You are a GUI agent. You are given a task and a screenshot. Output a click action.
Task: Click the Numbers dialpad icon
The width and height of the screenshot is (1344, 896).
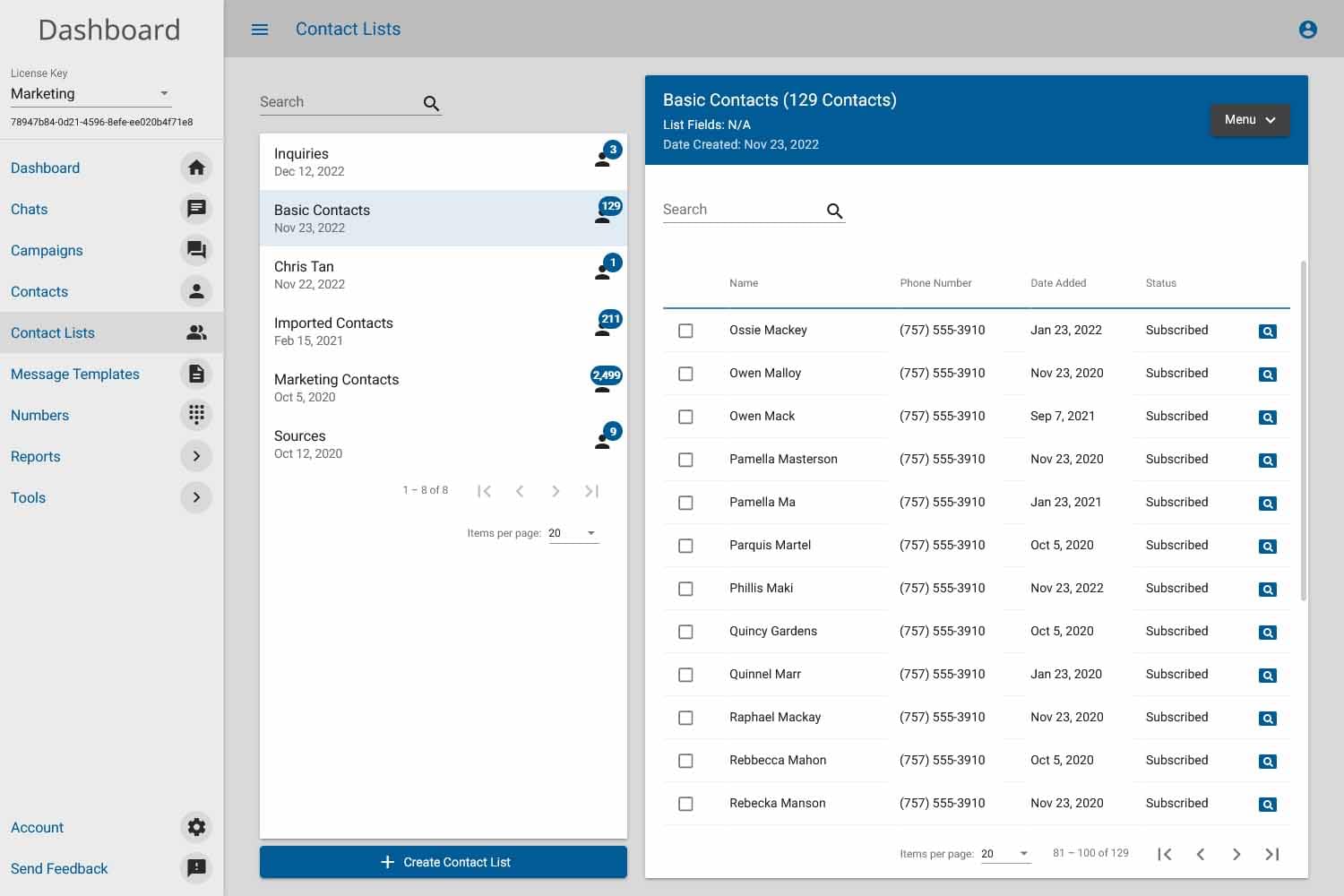click(x=196, y=415)
